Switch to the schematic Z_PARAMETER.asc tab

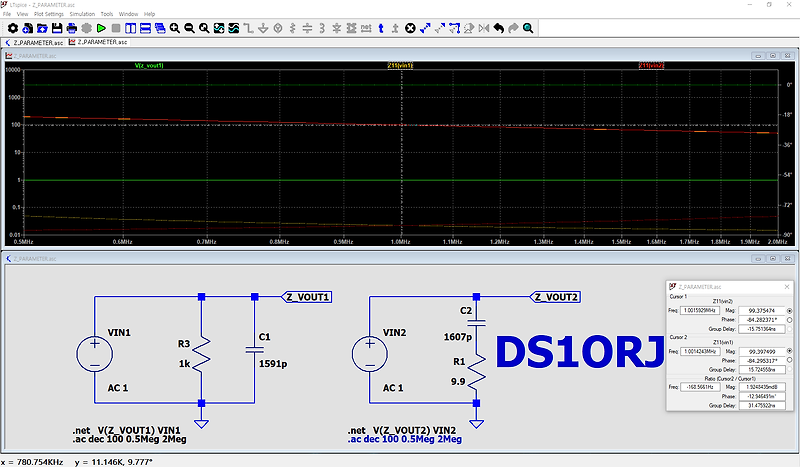coord(34,42)
